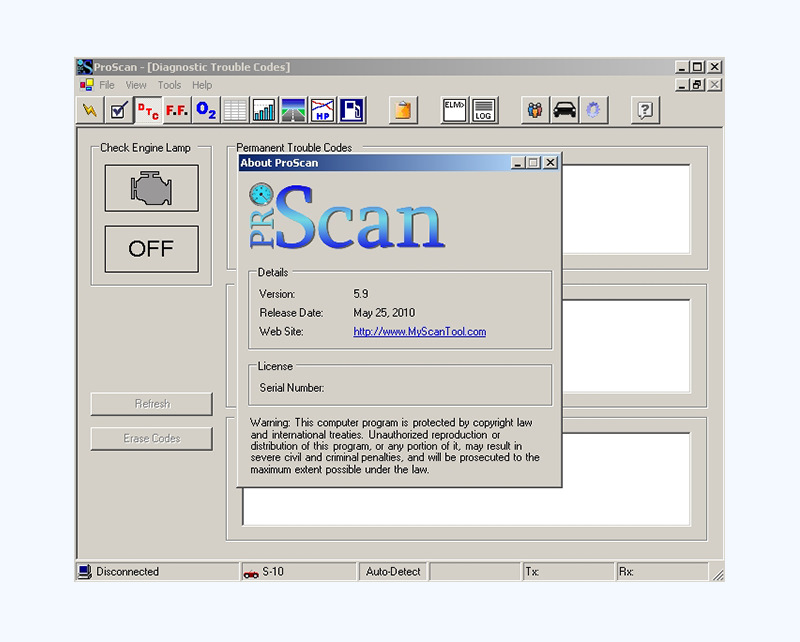Viewport: 800px width, 642px height.
Task: Open the LOG viewer icon
Action: (x=484, y=110)
